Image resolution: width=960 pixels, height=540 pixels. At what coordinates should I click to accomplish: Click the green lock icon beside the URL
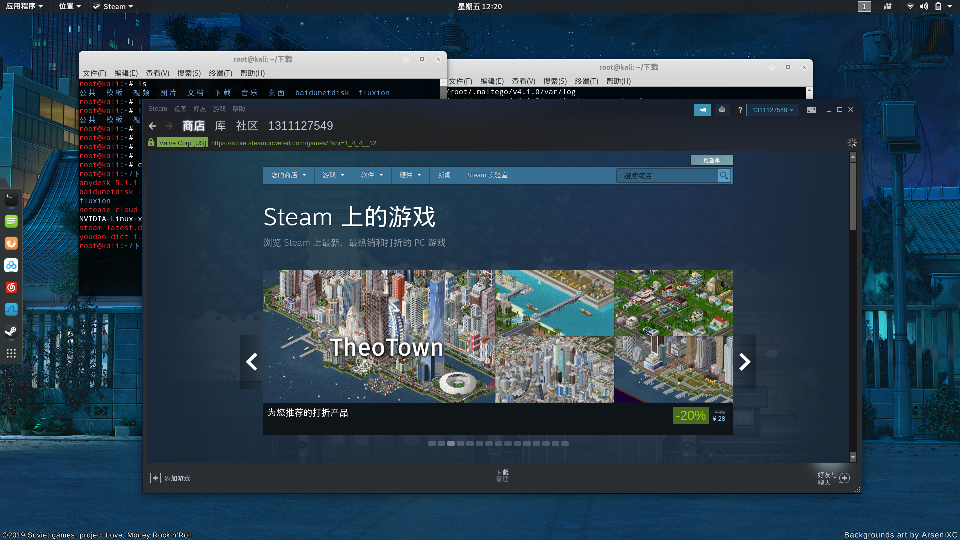point(151,142)
